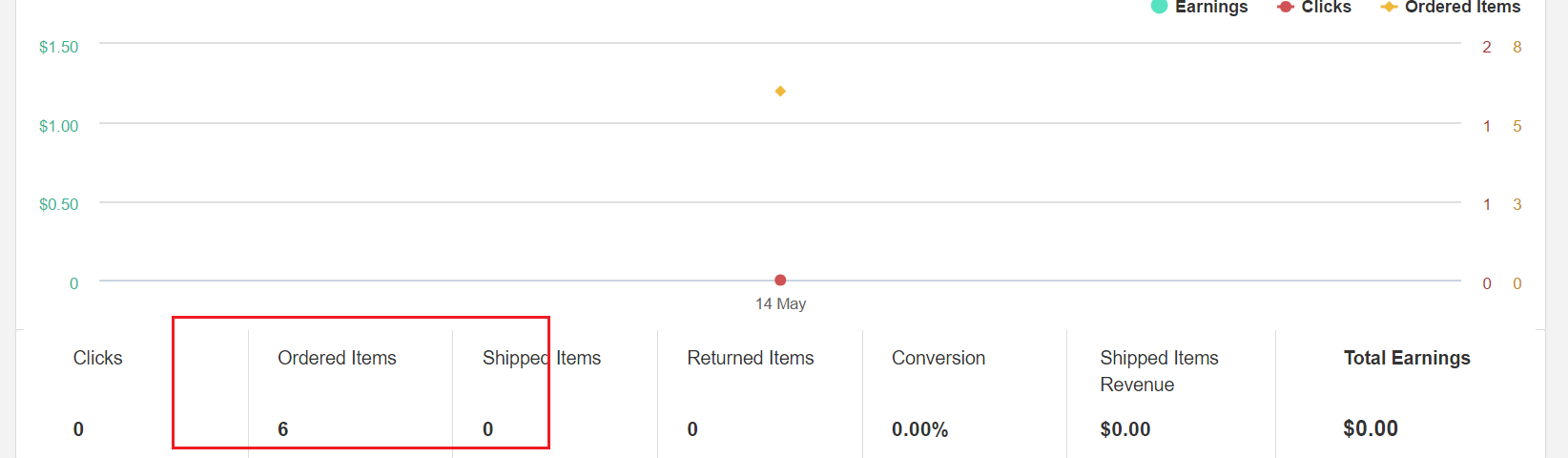Hide the Clicks series via legend text

click(1326, 7)
